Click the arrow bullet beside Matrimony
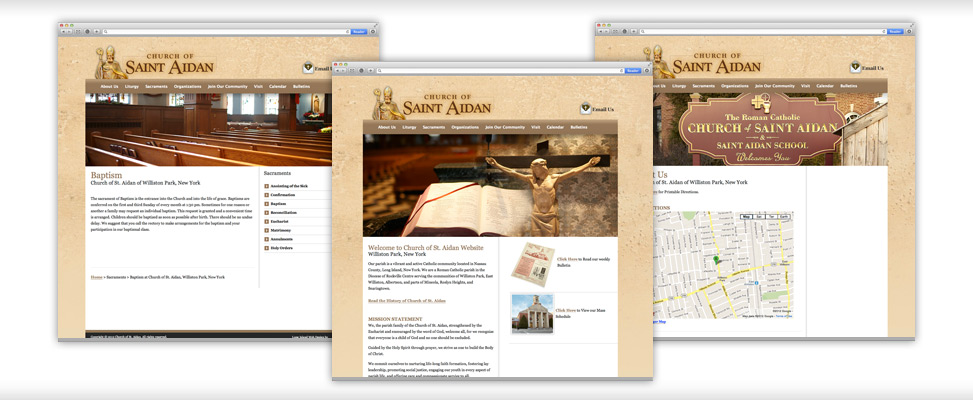The width and height of the screenshot is (973, 400). click(266, 230)
